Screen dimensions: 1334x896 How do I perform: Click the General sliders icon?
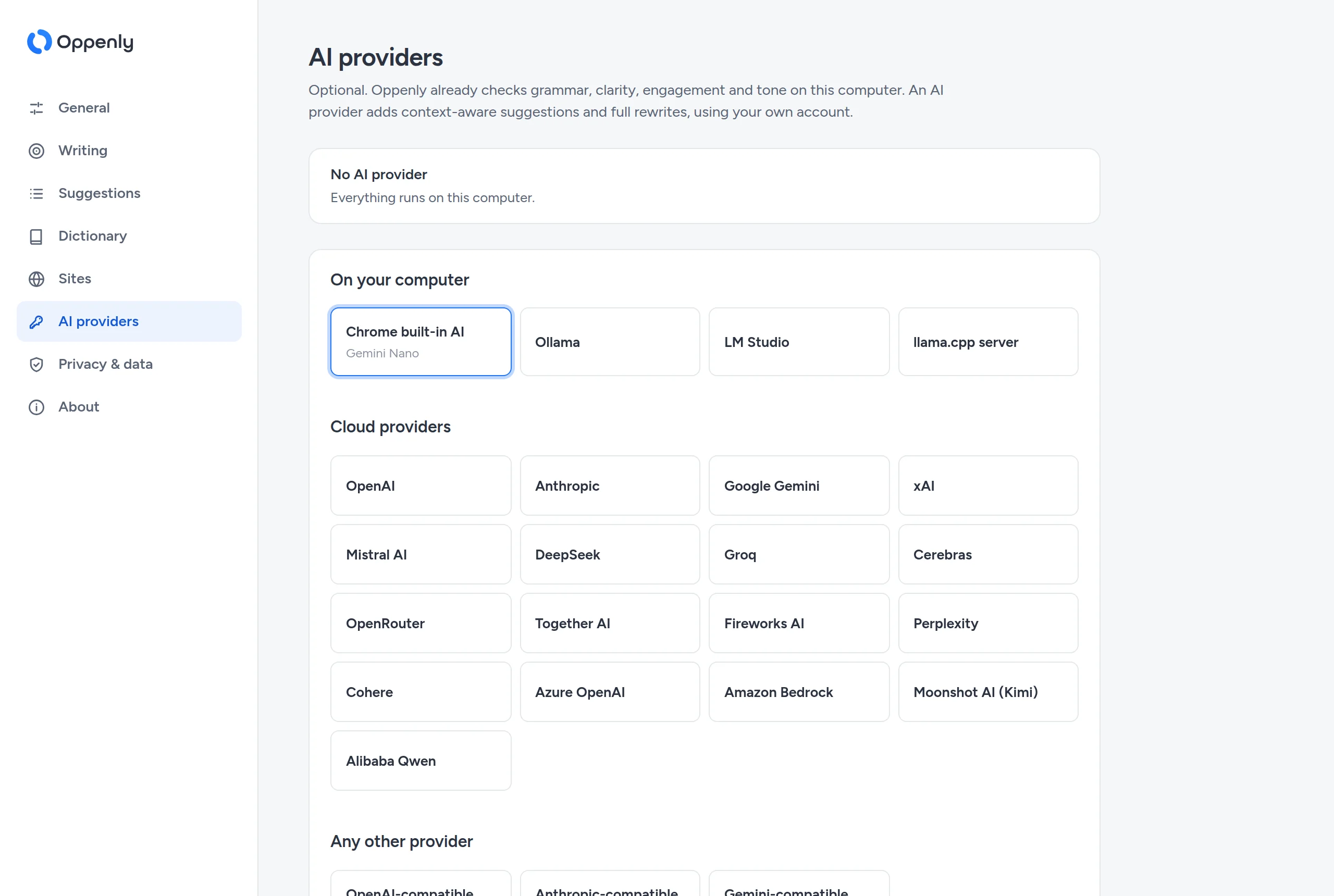click(x=36, y=108)
